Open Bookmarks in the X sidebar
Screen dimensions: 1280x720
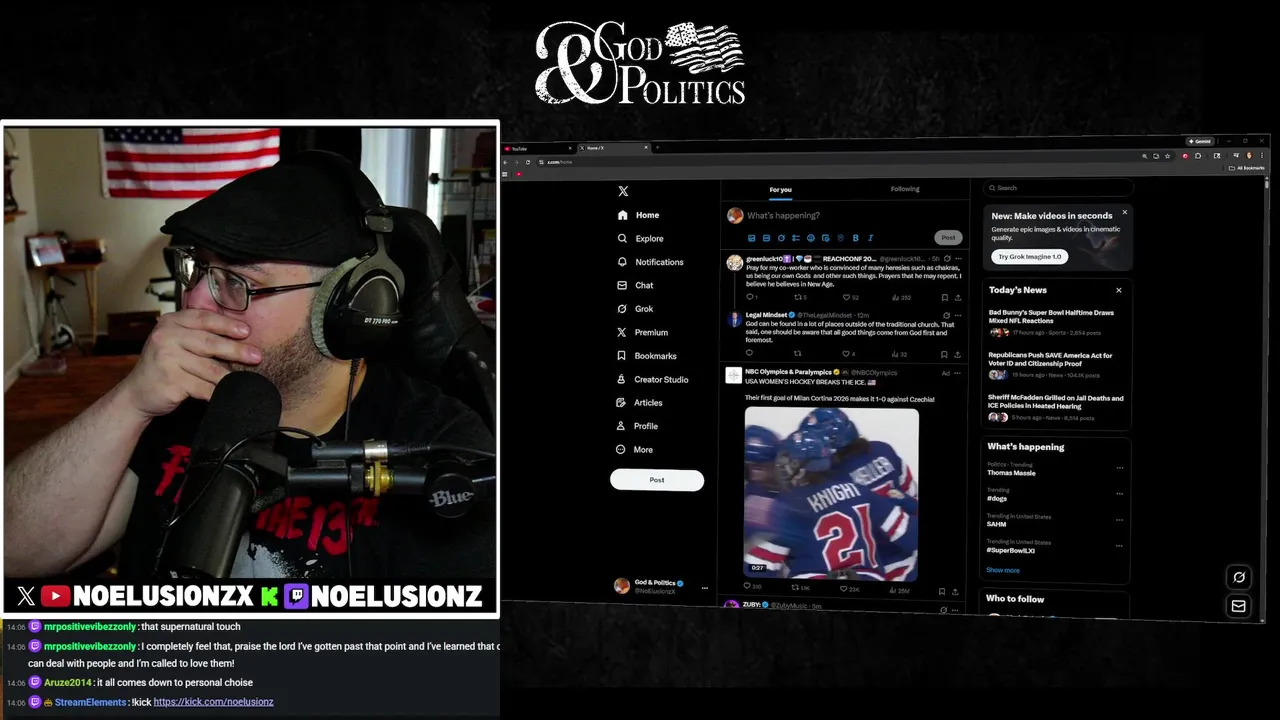(x=646, y=356)
